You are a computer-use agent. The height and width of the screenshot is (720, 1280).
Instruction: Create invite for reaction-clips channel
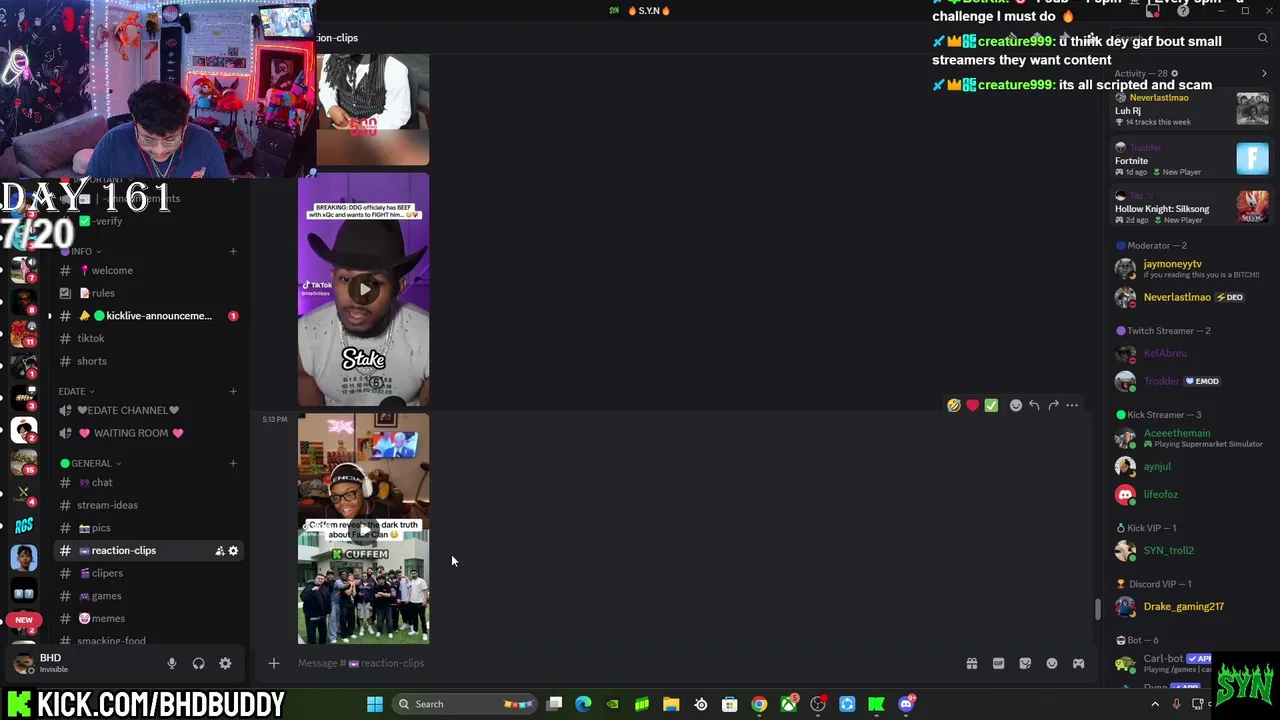pyautogui.click(x=219, y=551)
